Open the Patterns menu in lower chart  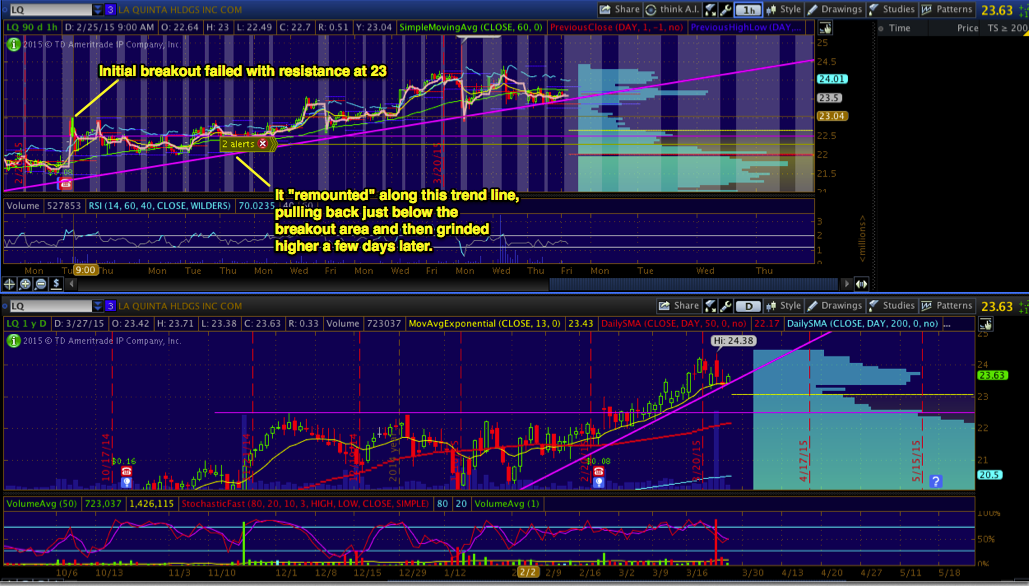[946, 305]
